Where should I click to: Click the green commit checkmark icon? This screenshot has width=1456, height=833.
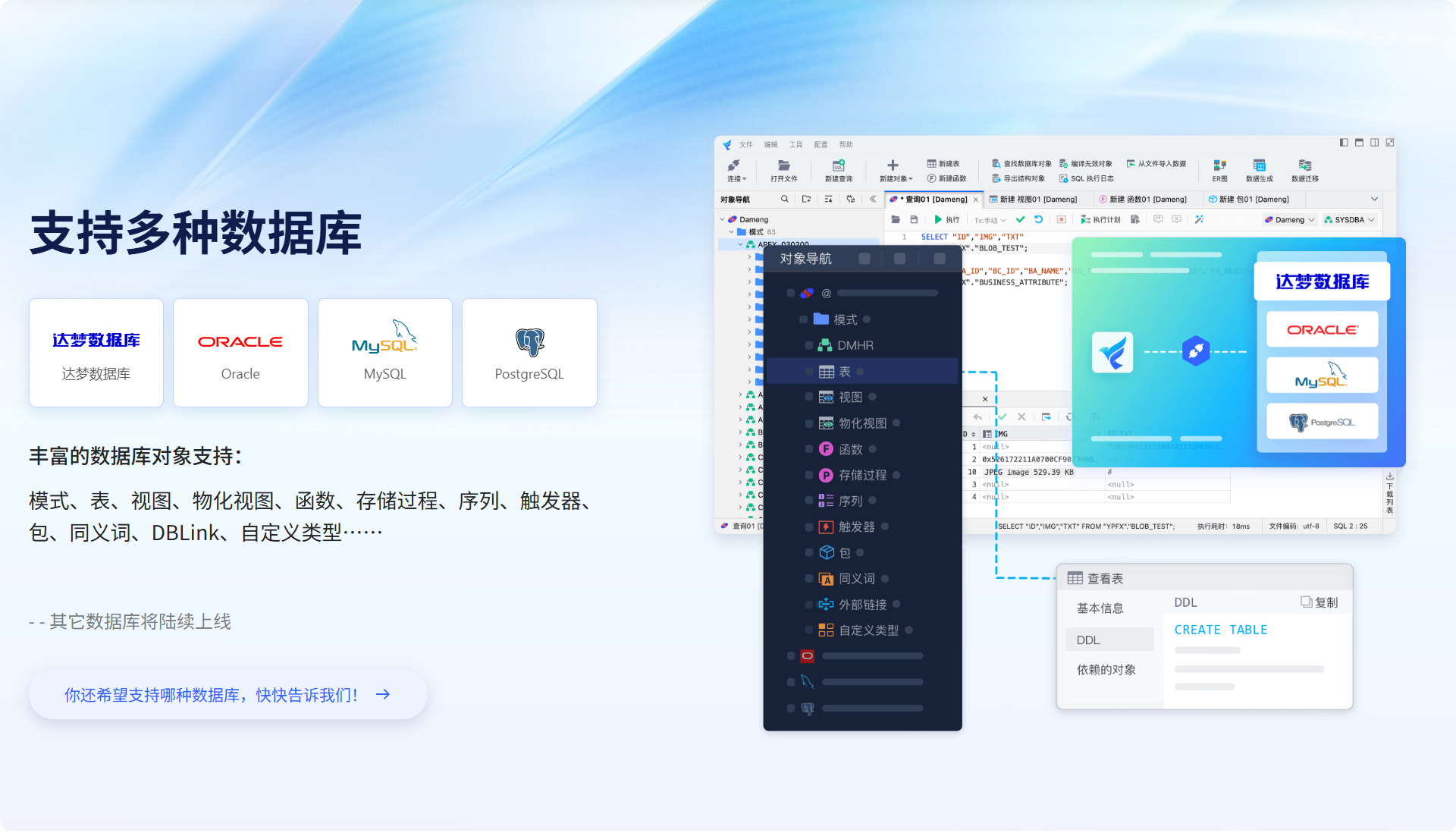(x=1021, y=220)
